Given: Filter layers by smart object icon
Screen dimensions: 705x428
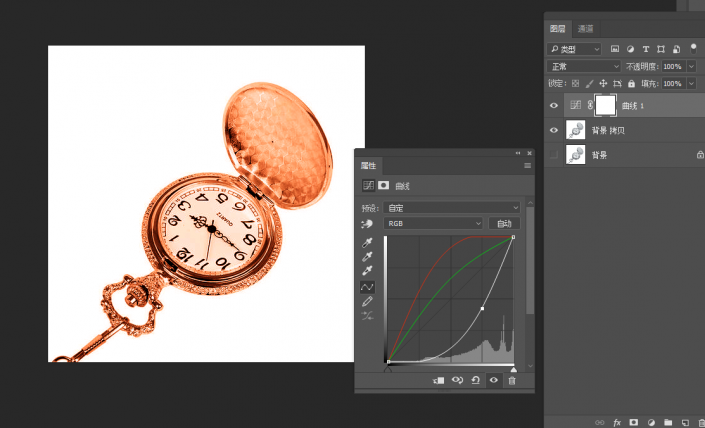Looking at the screenshot, I should pos(676,49).
